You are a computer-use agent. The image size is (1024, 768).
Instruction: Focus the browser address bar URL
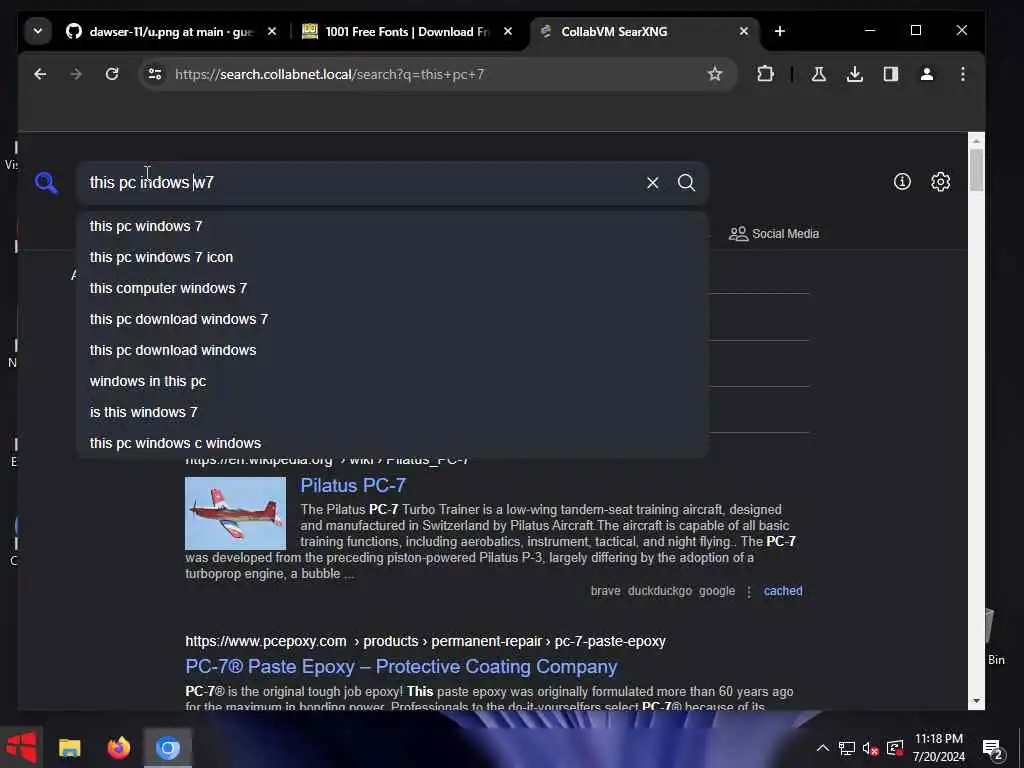coord(330,74)
